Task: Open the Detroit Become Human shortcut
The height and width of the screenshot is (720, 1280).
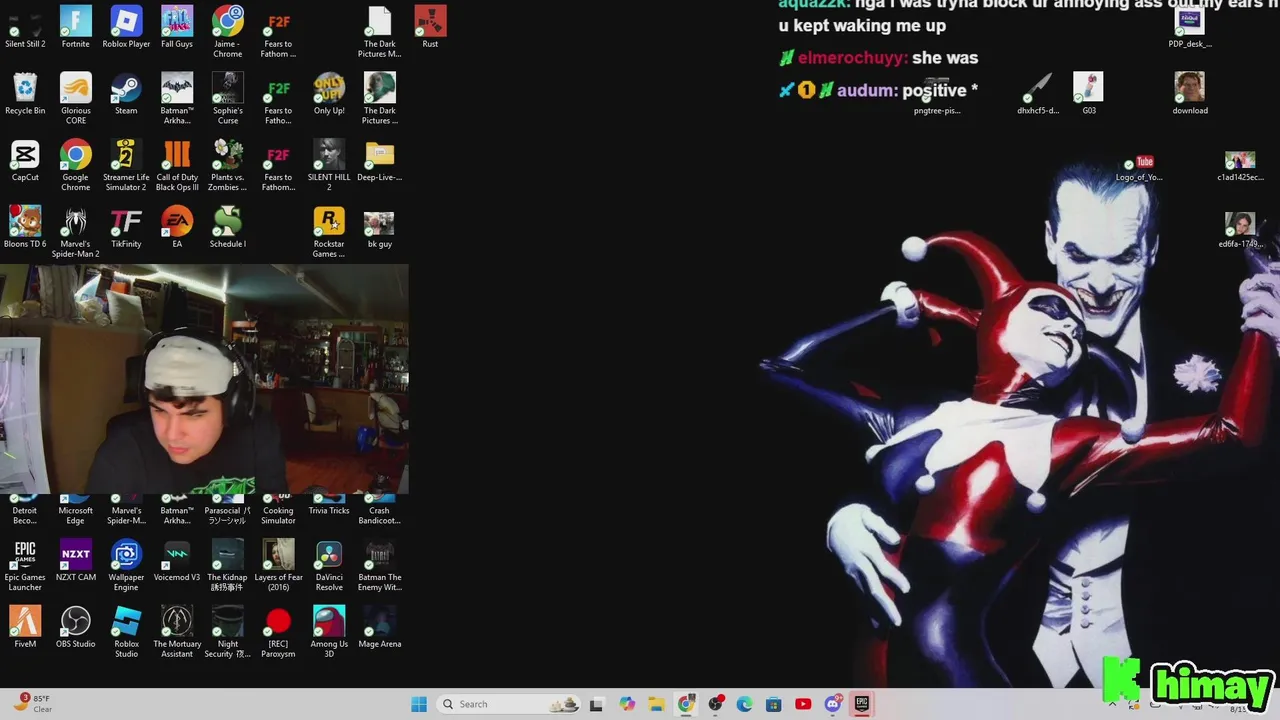Action: [25, 510]
